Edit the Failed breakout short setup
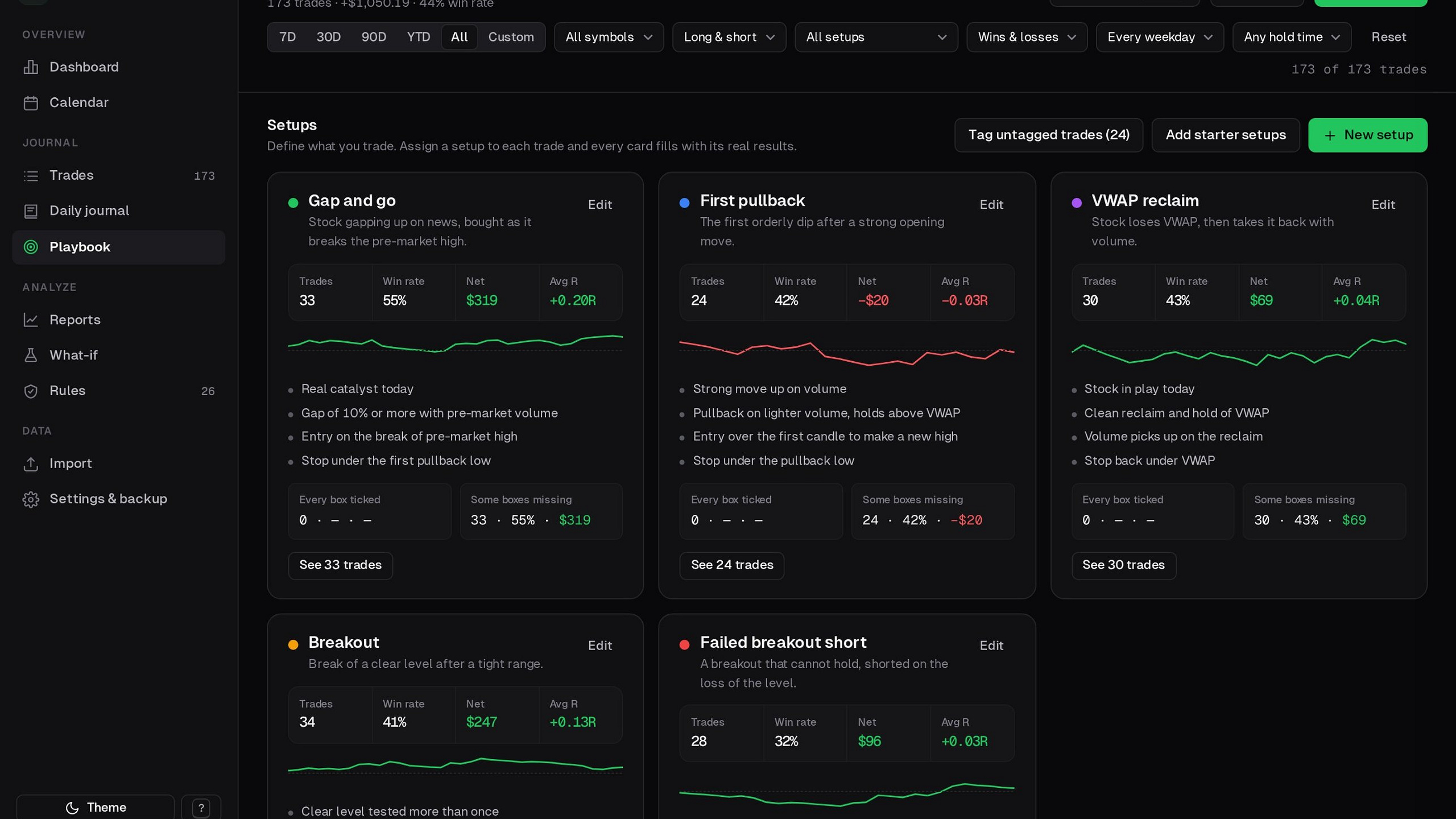Viewport: 1456px width, 819px height. point(991,646)
